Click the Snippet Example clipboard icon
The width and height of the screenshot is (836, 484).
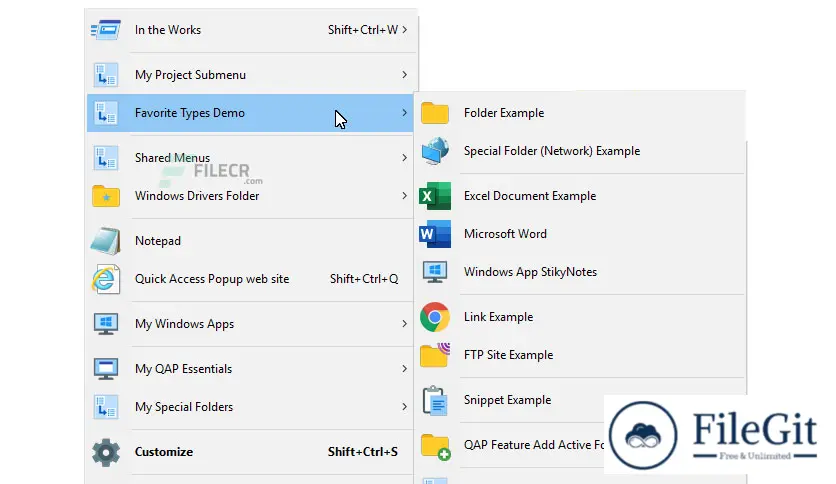coord(435,400)
